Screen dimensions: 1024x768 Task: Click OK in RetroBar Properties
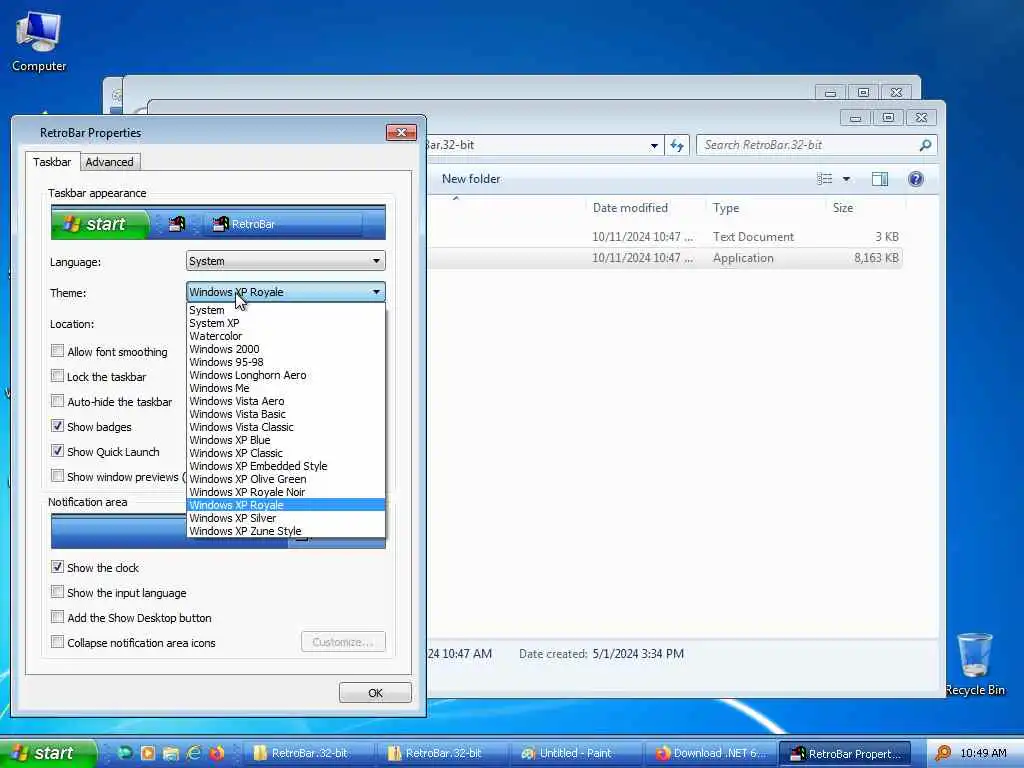[x=375, y=693]
